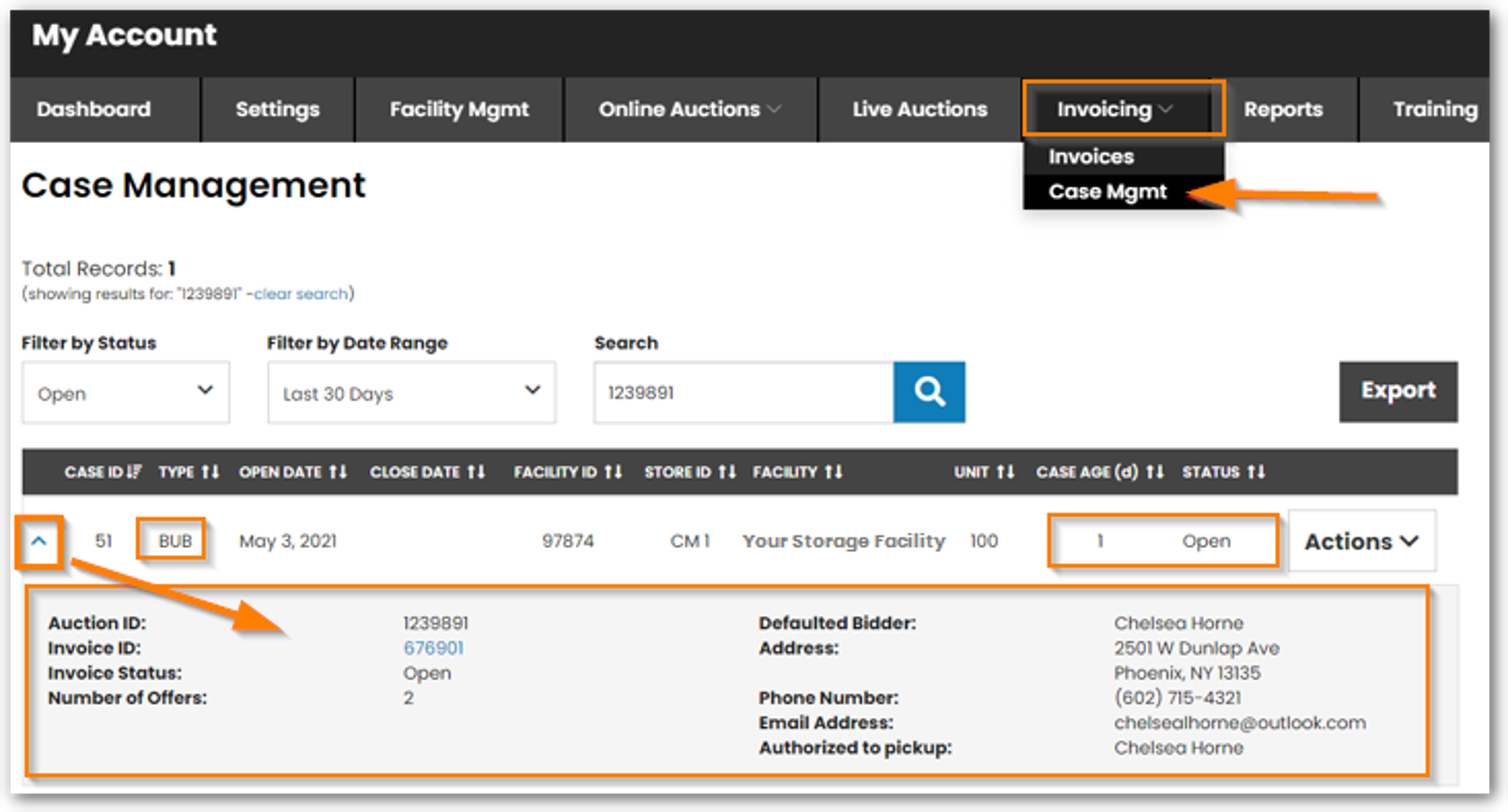
Task: Click into the Search input field
Action: tap(744, 393)
